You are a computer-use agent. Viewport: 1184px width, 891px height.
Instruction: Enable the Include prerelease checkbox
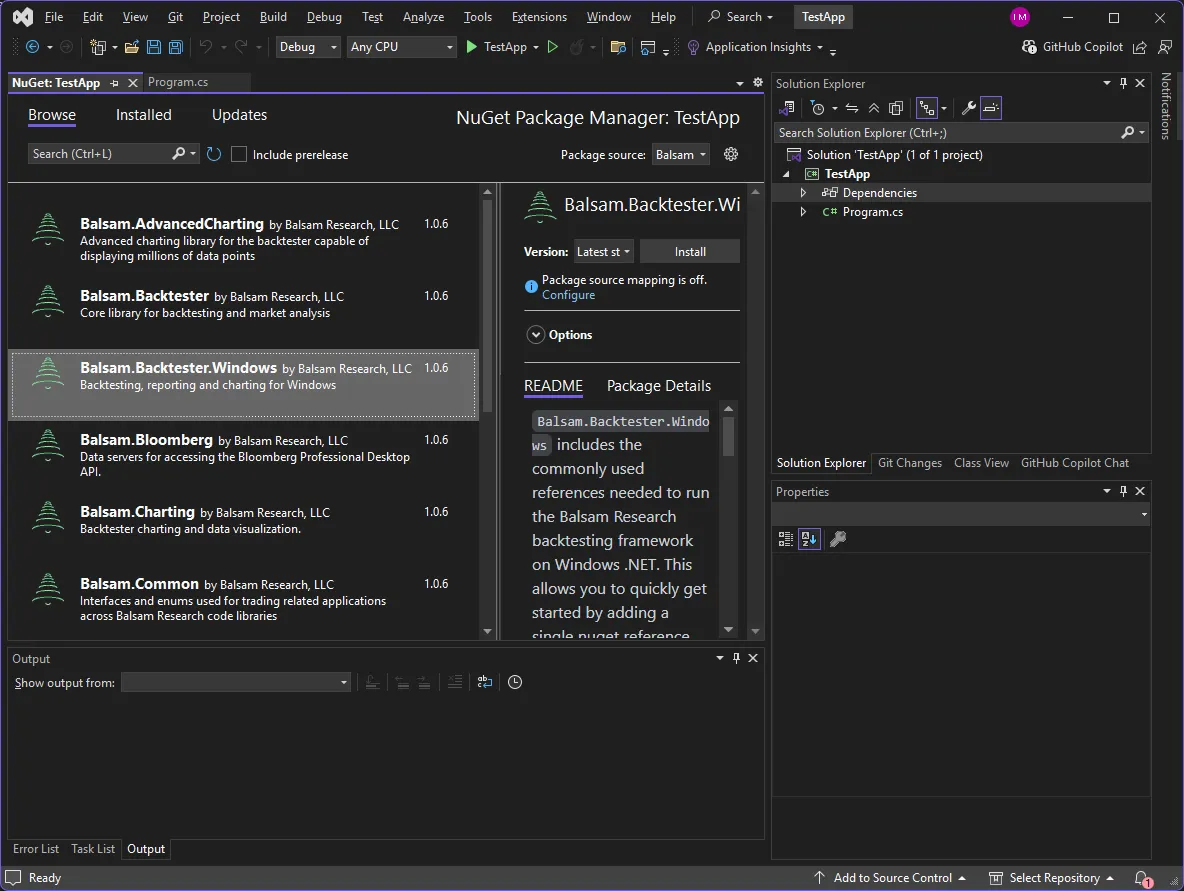pos(239,155)
